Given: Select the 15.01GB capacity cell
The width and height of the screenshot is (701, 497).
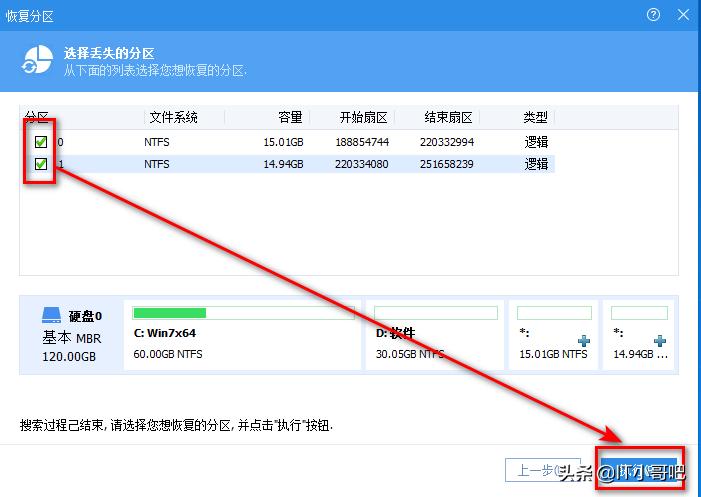Looking at the screenshot, I should (283, 142).
